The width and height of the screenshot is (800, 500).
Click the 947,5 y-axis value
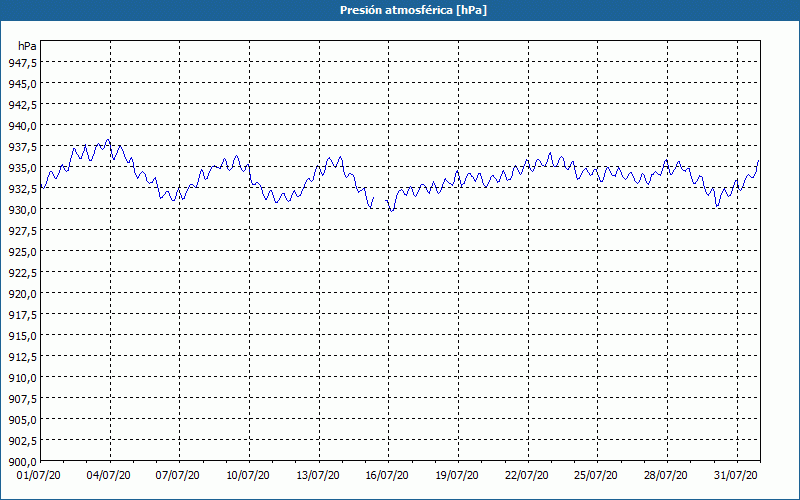[22, 62]
